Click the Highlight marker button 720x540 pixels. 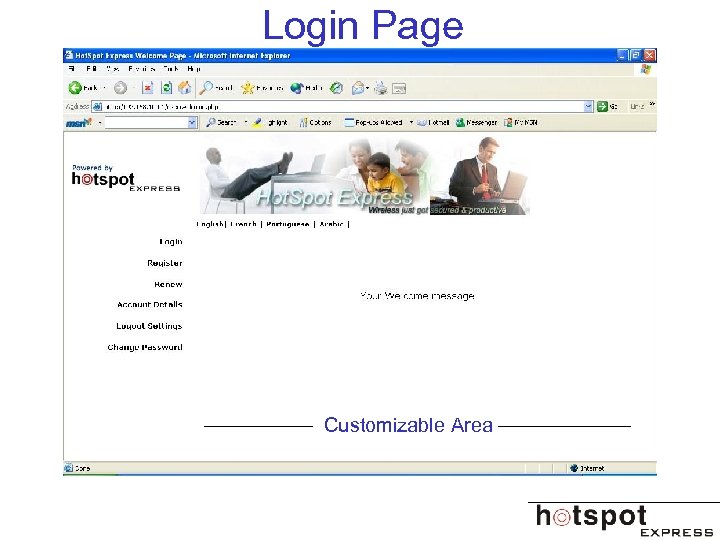click(x=270, y=123)
